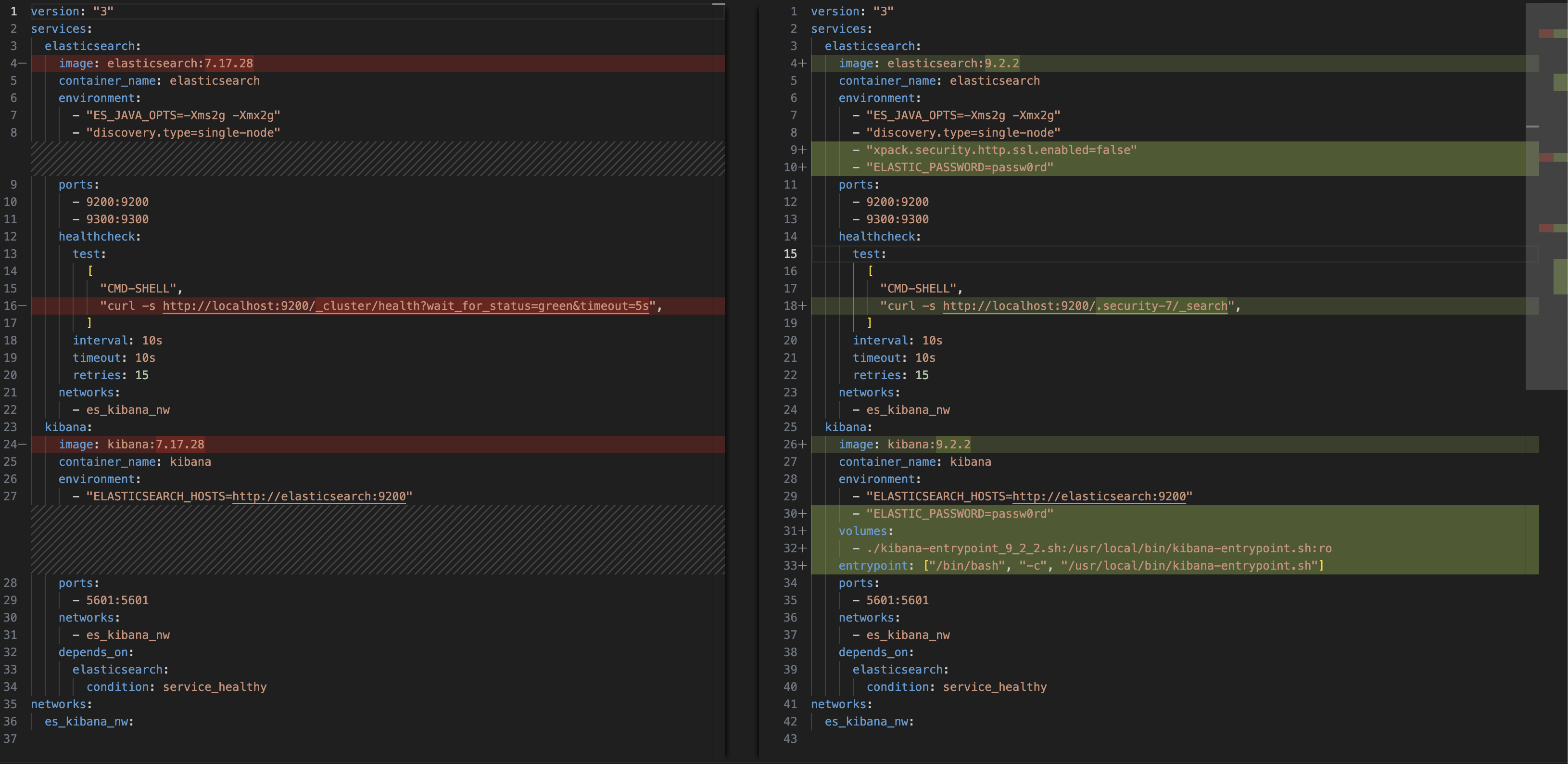The image size is (1568, 764).
Task: Click line number 15 in right pane gutter
Action: tap(790, 254)
